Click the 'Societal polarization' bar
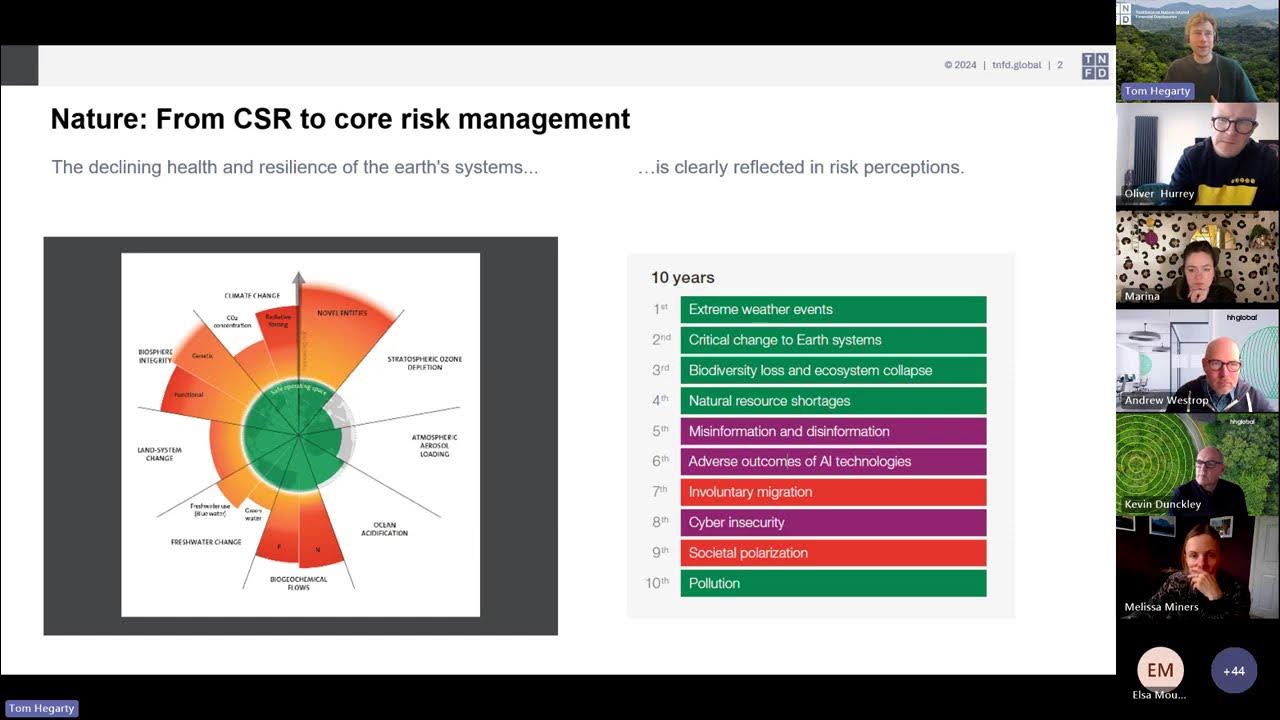Viewport: 1280px width, 720px height. pos(833,553)
